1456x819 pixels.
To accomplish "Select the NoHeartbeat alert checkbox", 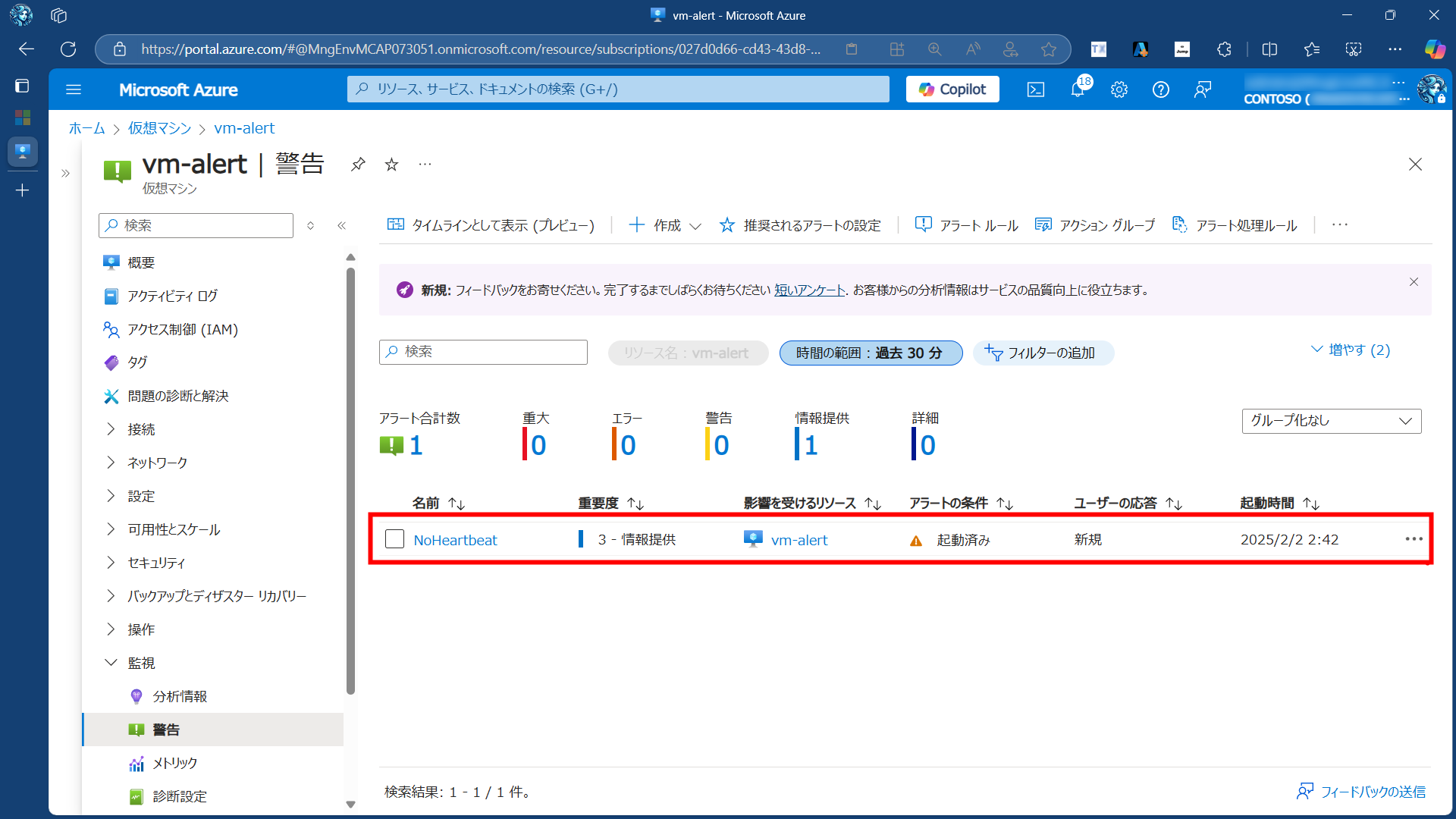I will (x=394, y=539).
